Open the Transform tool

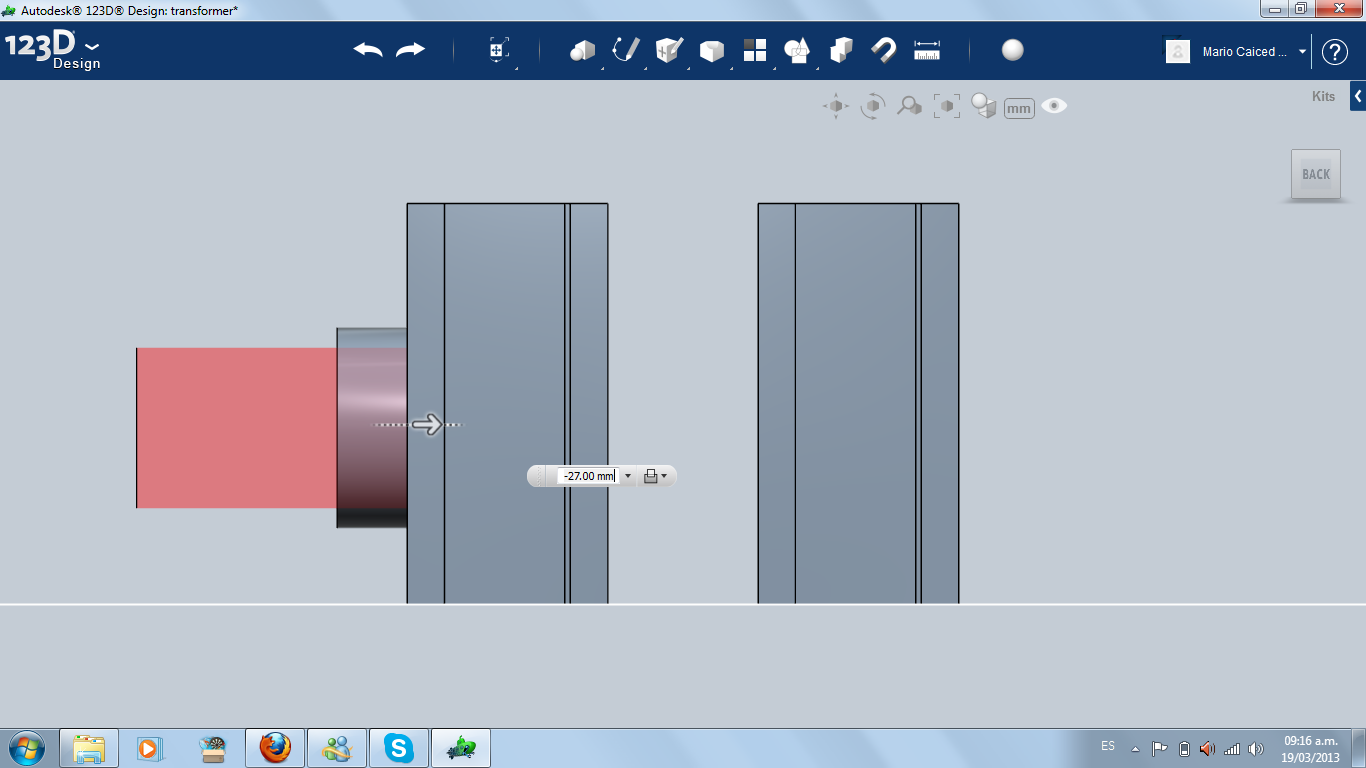coord(499,50)
